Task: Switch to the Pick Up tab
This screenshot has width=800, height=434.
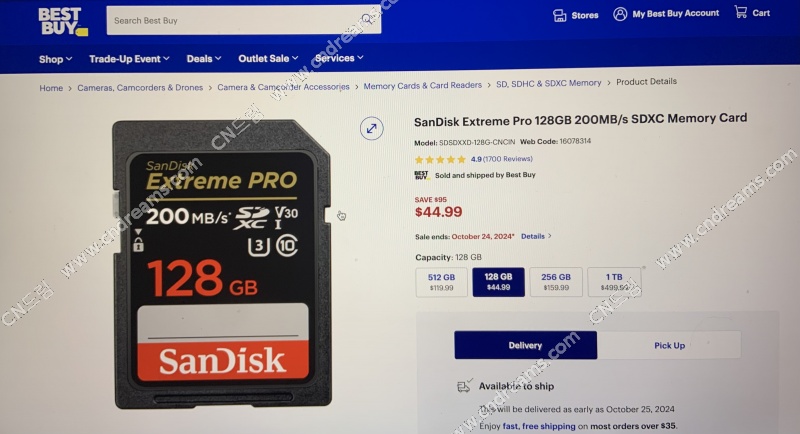Action: [669, 345]
